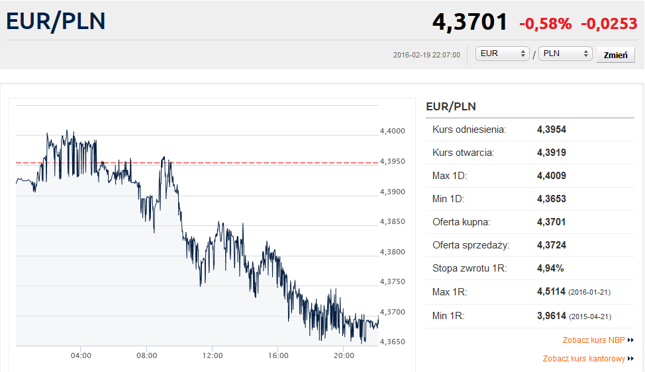Viewport: 645px width, 372px height.
Task: Click the Oferta kupna label
Action: click(x=461, y=222)
